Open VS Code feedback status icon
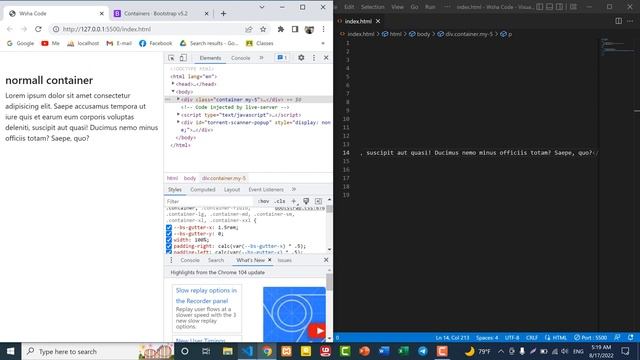 (x=617, y=338)
